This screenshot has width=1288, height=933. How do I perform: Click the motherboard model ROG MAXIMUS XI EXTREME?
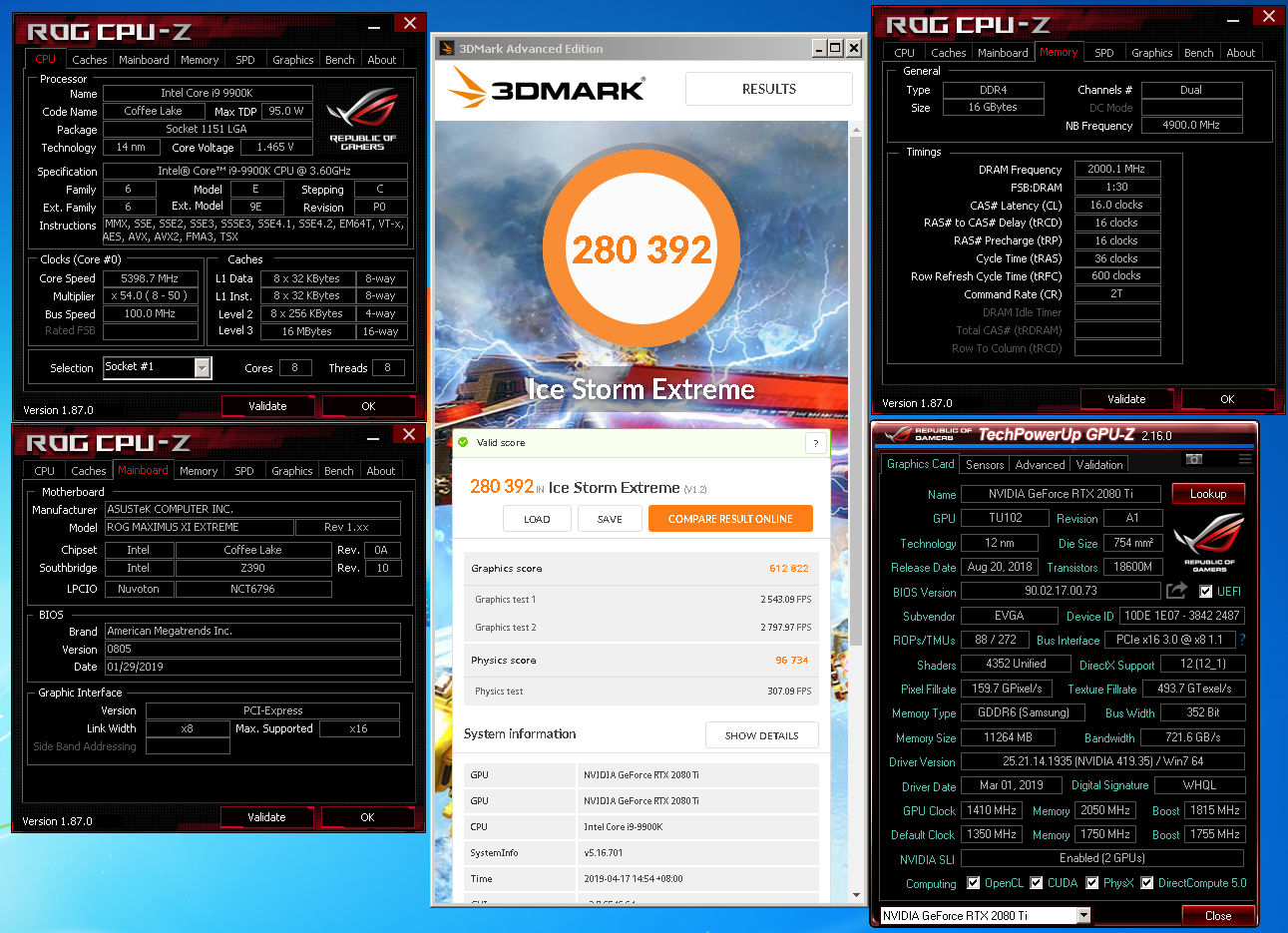(200, 527)
